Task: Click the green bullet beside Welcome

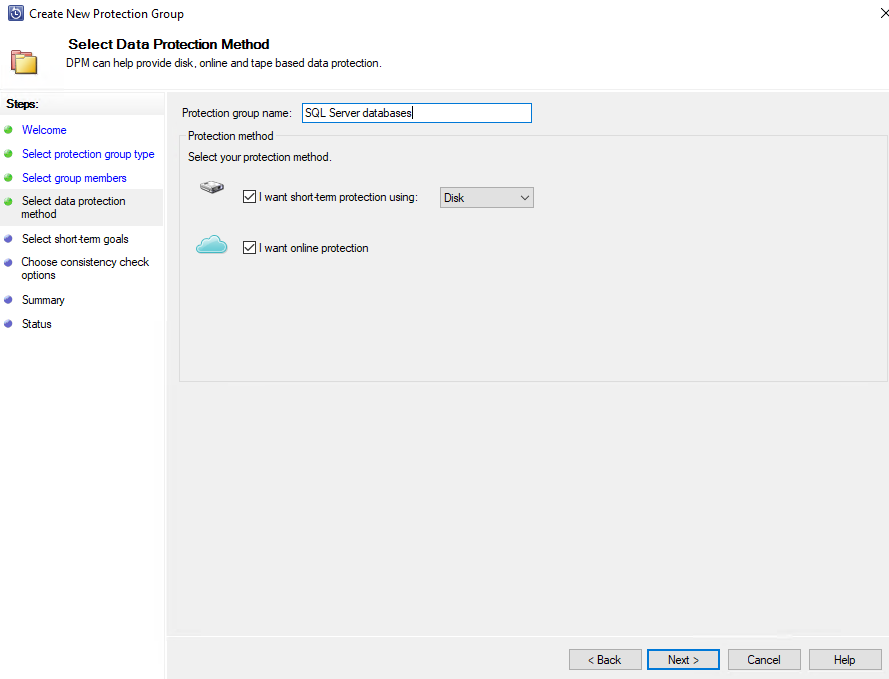Action: click(8, 130)
